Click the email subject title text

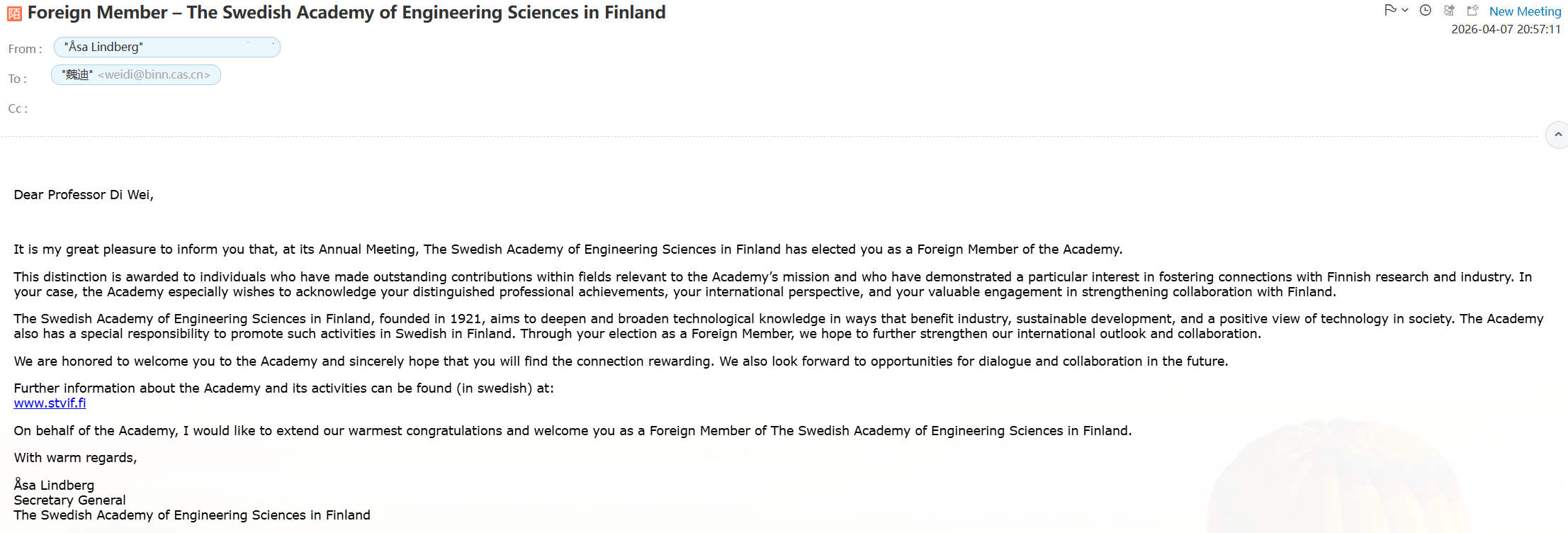click(346, 13)
